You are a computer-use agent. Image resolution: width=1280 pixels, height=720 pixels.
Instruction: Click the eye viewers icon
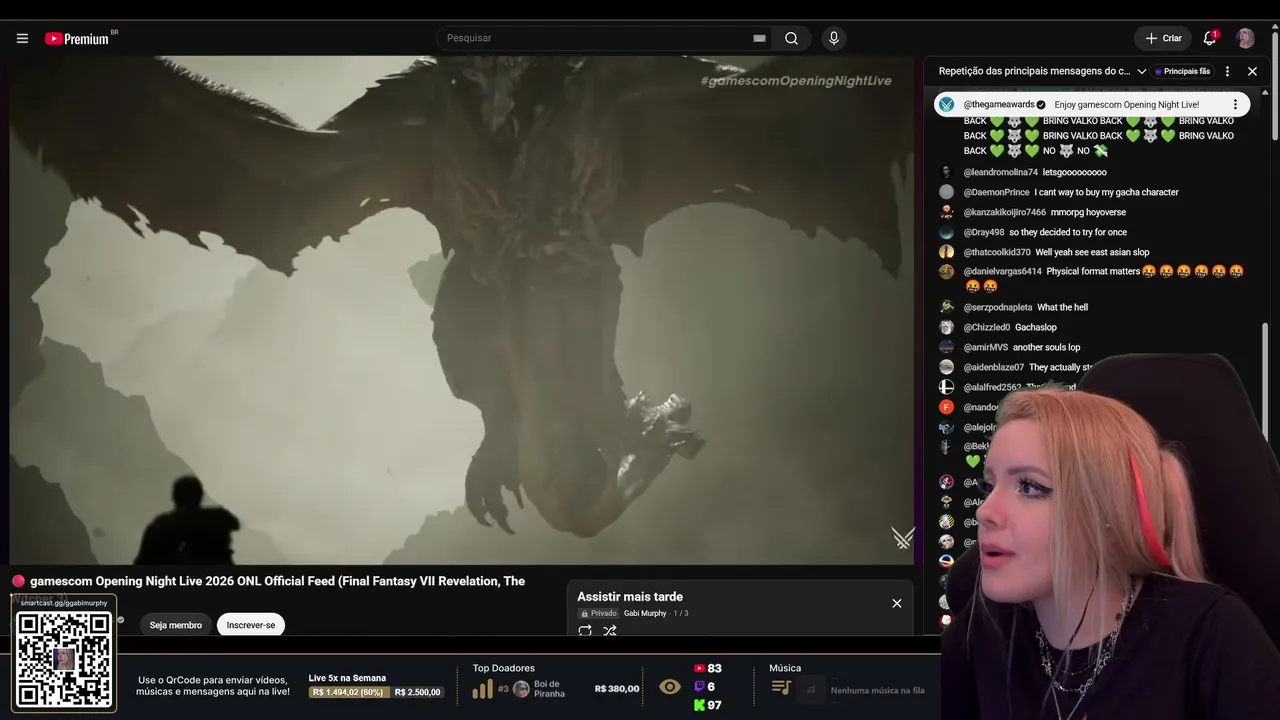[x=670, y=687]
